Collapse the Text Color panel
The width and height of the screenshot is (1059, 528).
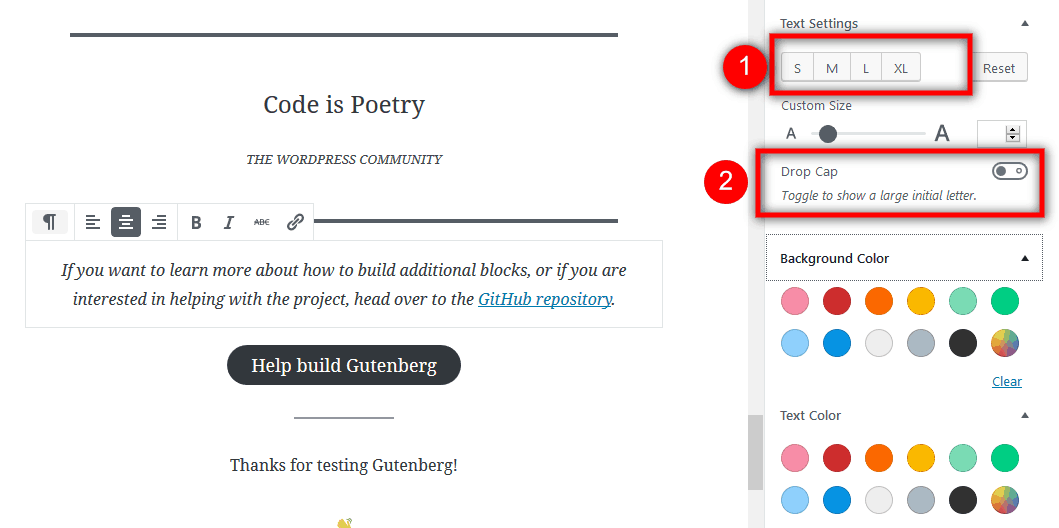(x=1025, y=415)
